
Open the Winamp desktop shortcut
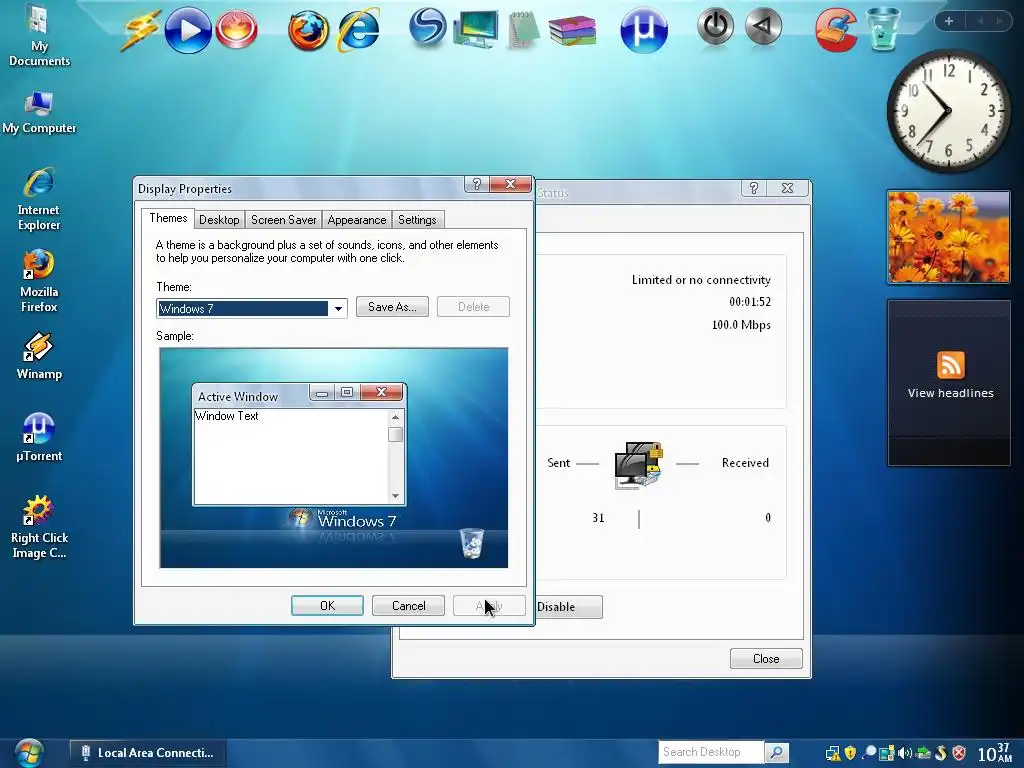pos(39,356)
